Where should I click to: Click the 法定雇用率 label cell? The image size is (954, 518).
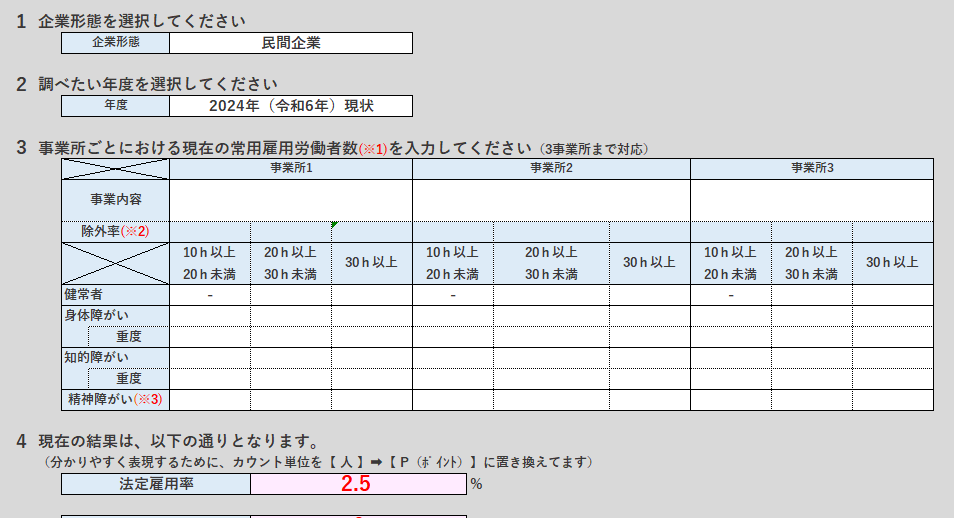point(155,484)
